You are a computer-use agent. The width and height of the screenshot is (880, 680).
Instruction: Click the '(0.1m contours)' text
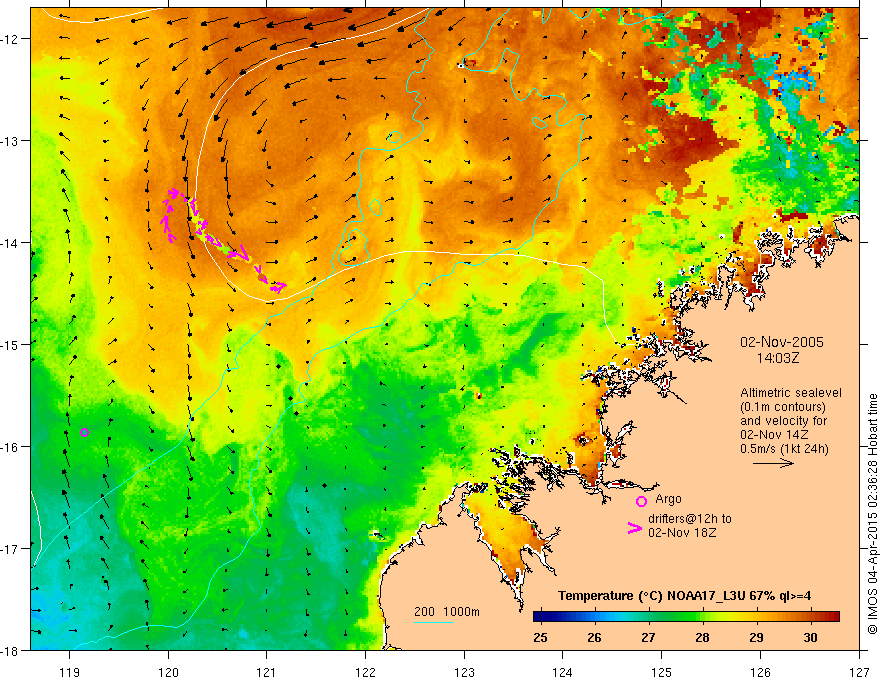point(782,407)
